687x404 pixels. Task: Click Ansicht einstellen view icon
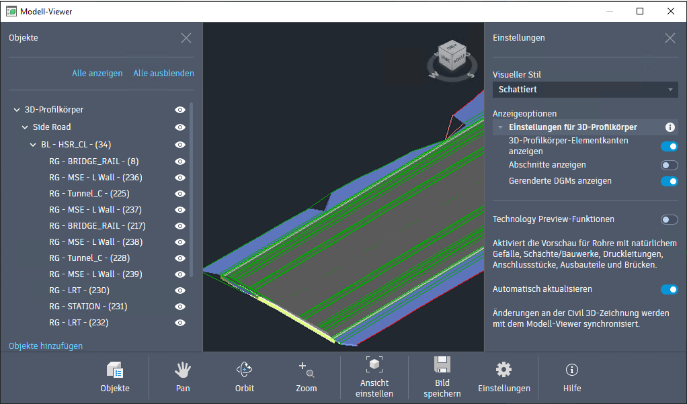(x=373, y=376)
